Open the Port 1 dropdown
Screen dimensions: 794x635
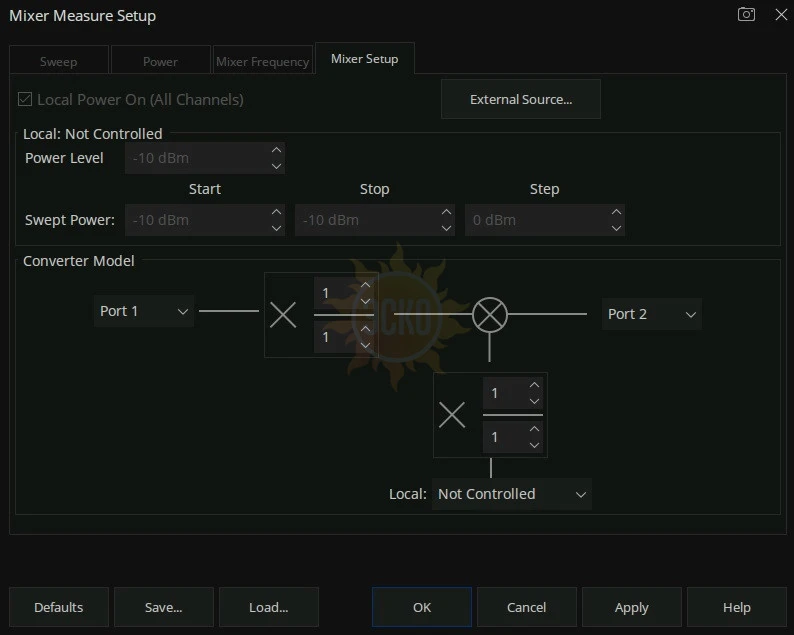point(144,311)
